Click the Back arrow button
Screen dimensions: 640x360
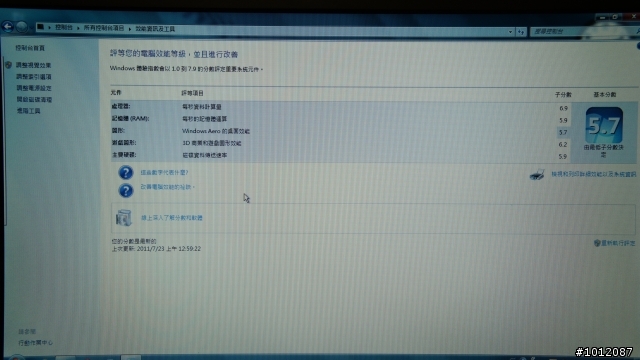pos(7,27)
